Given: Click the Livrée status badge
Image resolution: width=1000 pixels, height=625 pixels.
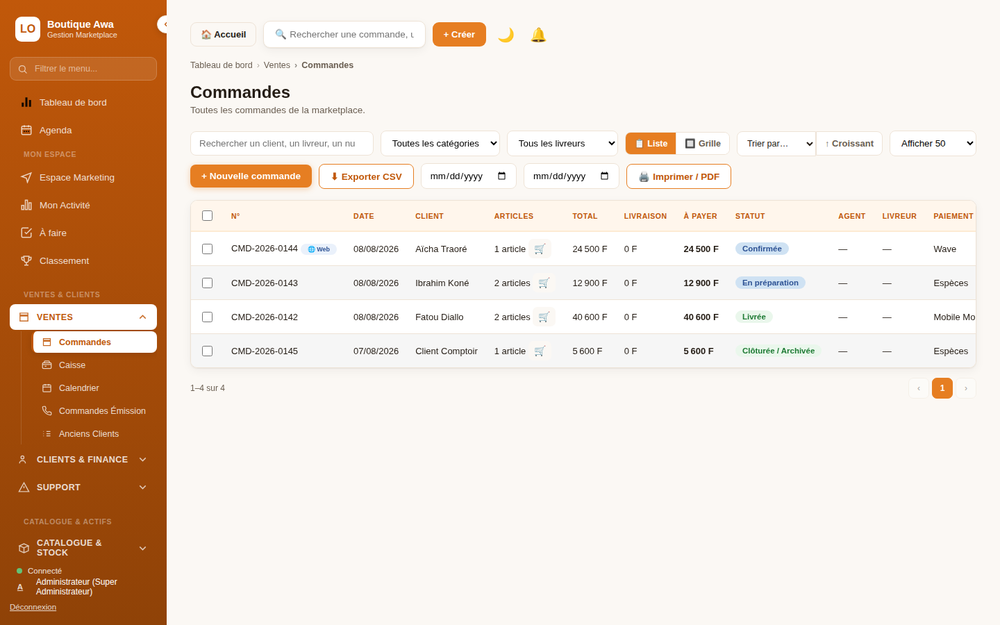Looking at the screenshot, I should [754, 317].
